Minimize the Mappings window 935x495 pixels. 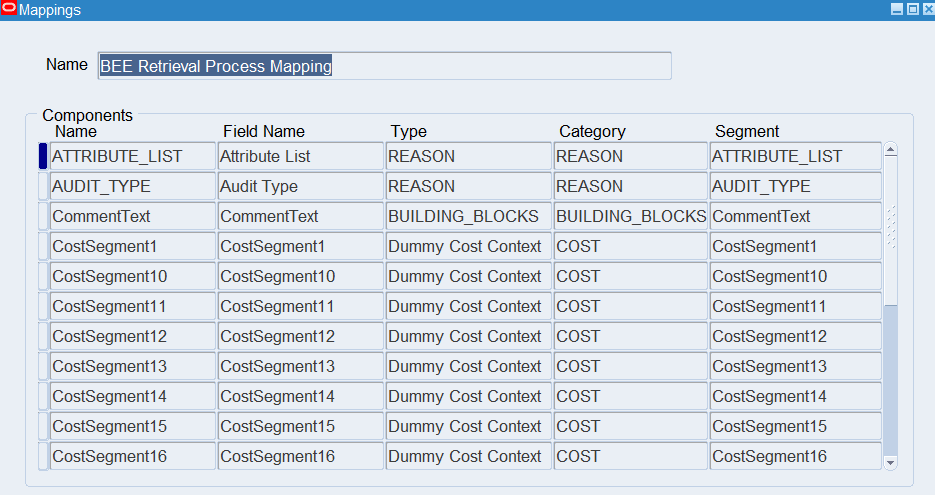pos(897,9)
